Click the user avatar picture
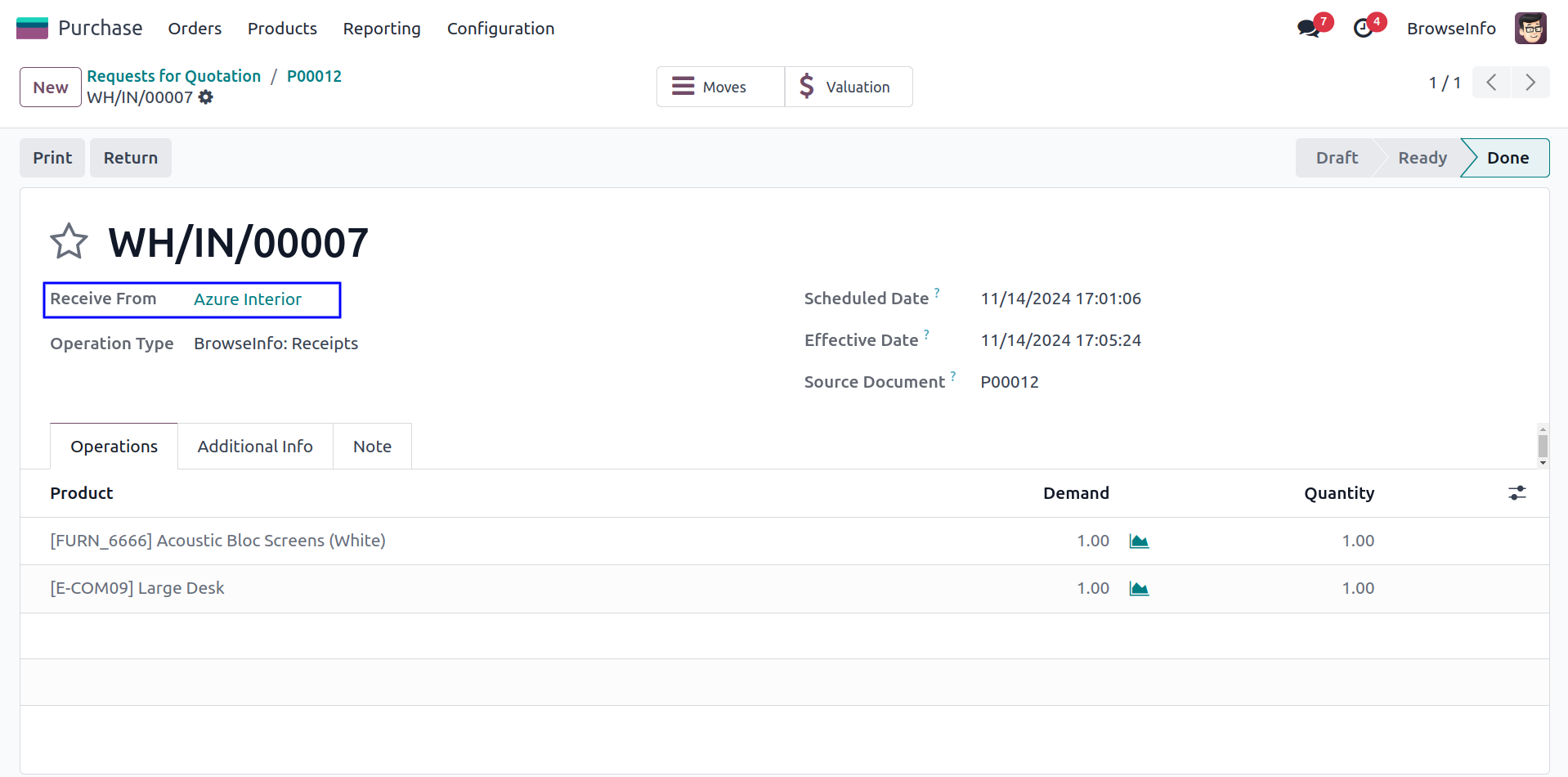The image size is (1568, 777). [1530, 29]
